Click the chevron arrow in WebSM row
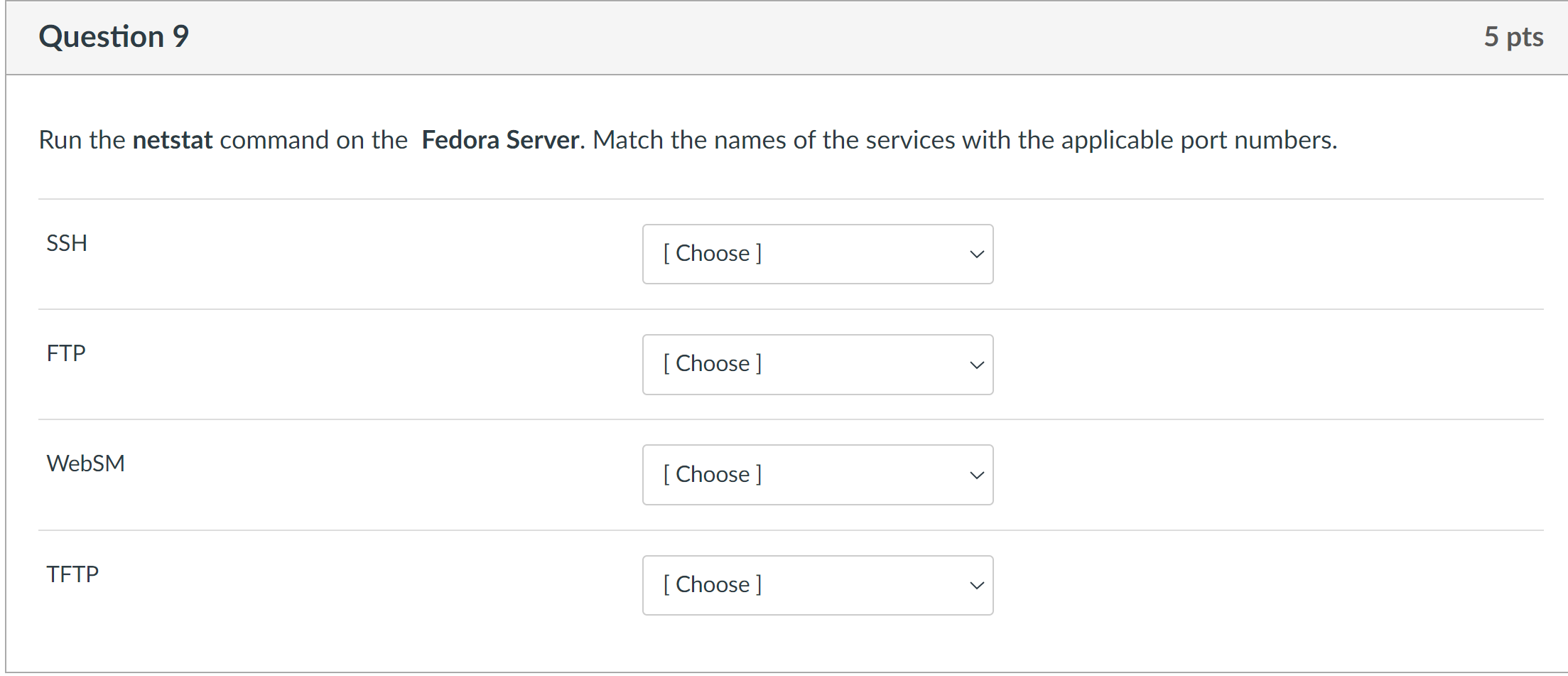The image size is (1568, 676). click(x=977, y=475)
